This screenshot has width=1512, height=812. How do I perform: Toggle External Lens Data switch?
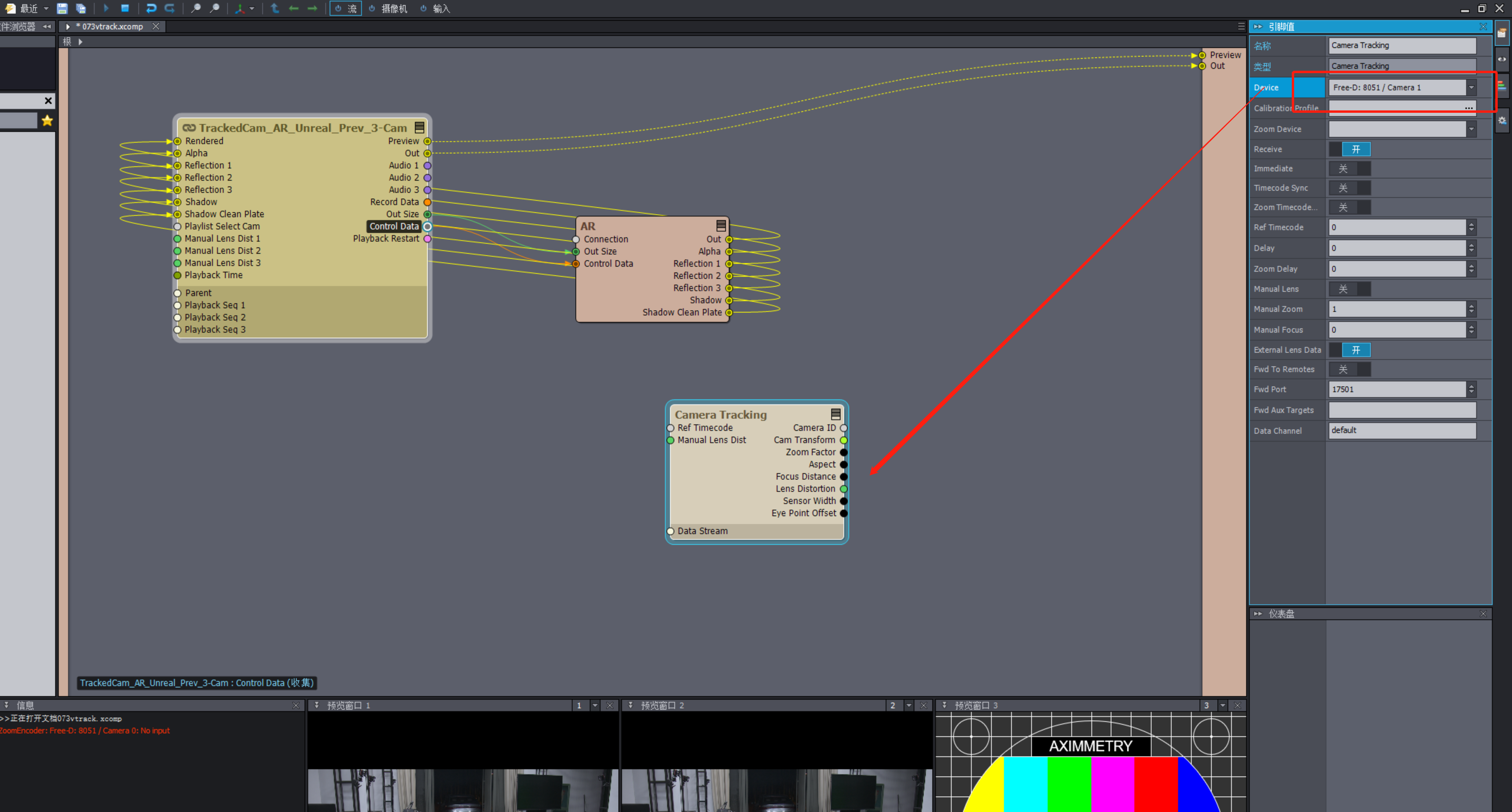[1350, 350]
